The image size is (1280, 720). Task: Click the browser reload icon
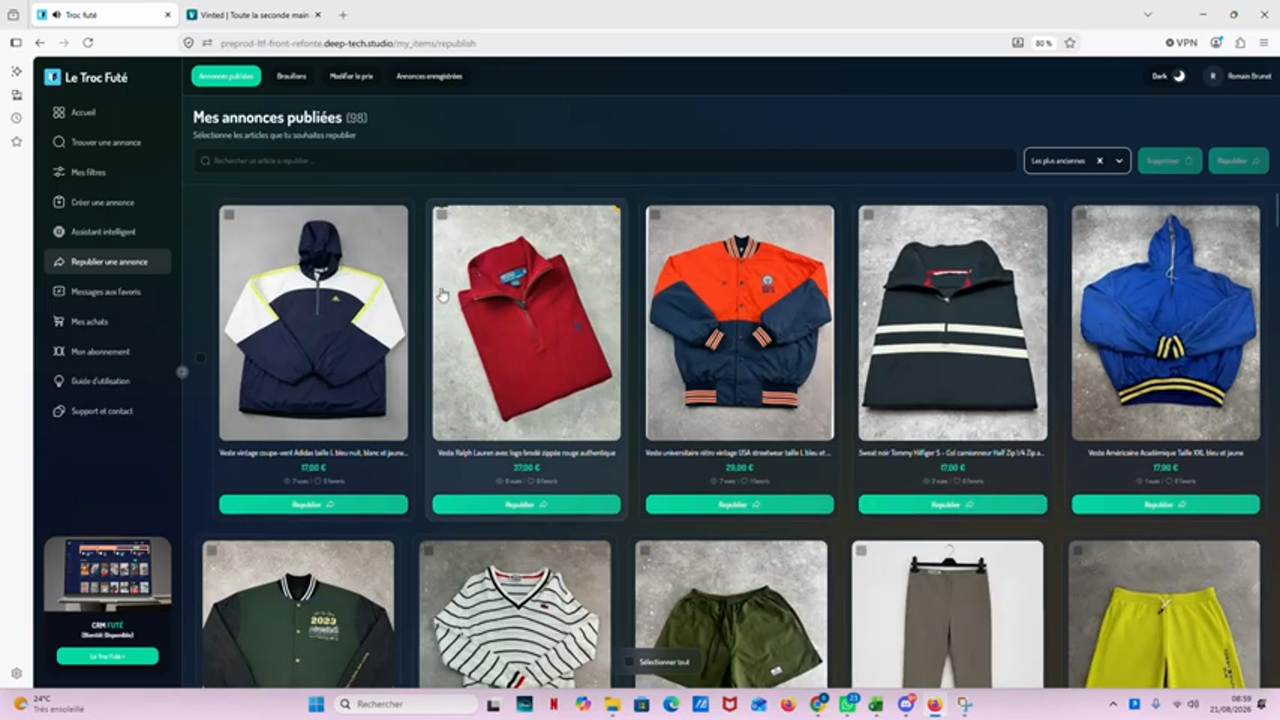pos(88,43)
